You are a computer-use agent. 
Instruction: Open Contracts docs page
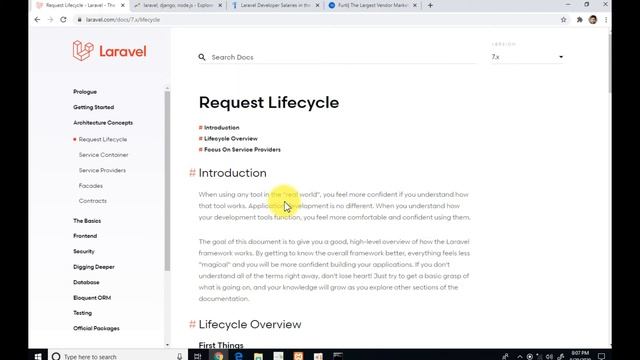93,201
